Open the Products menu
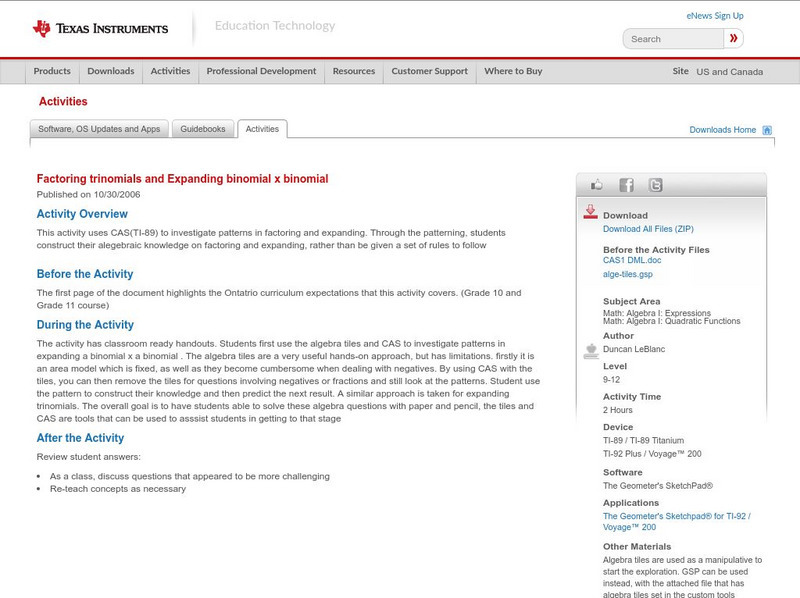 52,71
